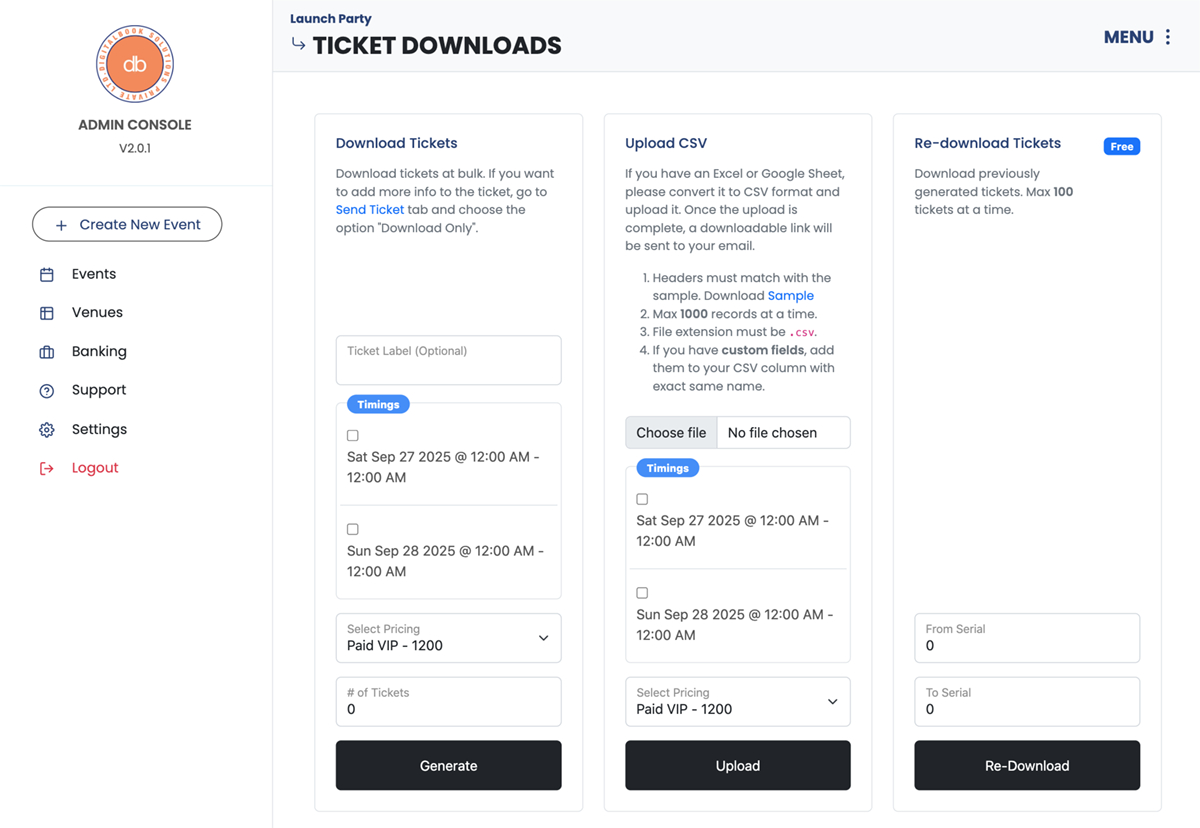1200x828 pixels.
Task: Click the Settings gear icon
Action: point(47,430)
